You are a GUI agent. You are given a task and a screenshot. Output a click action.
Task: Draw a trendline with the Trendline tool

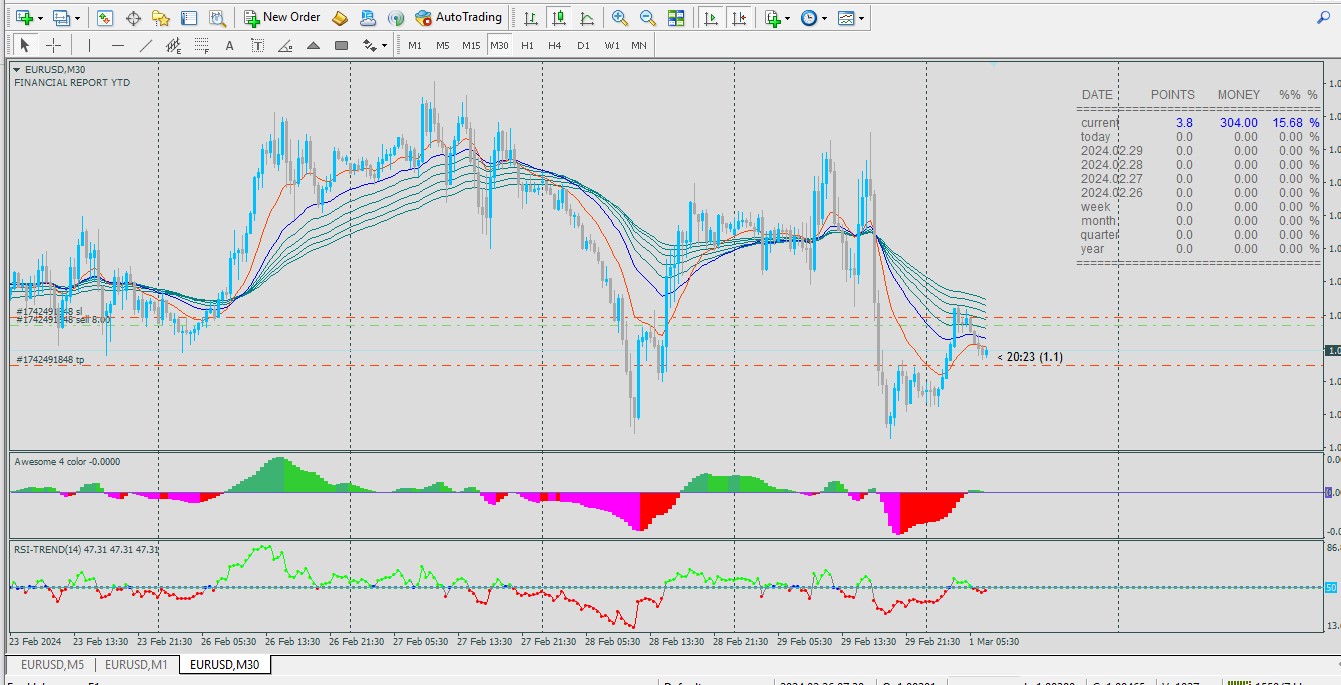pos(146,45)
